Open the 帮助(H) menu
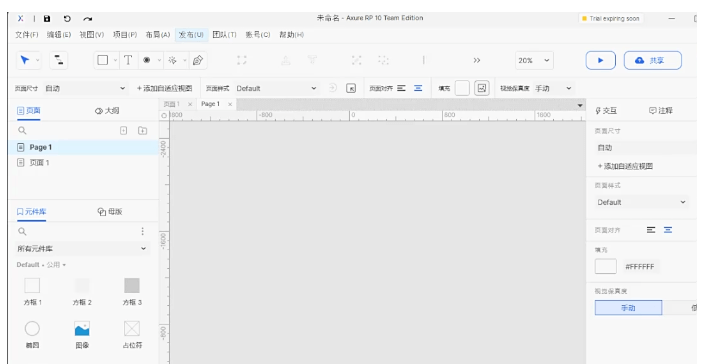The height and width of the screenshot is (364, 710). [x=291, y=34]
